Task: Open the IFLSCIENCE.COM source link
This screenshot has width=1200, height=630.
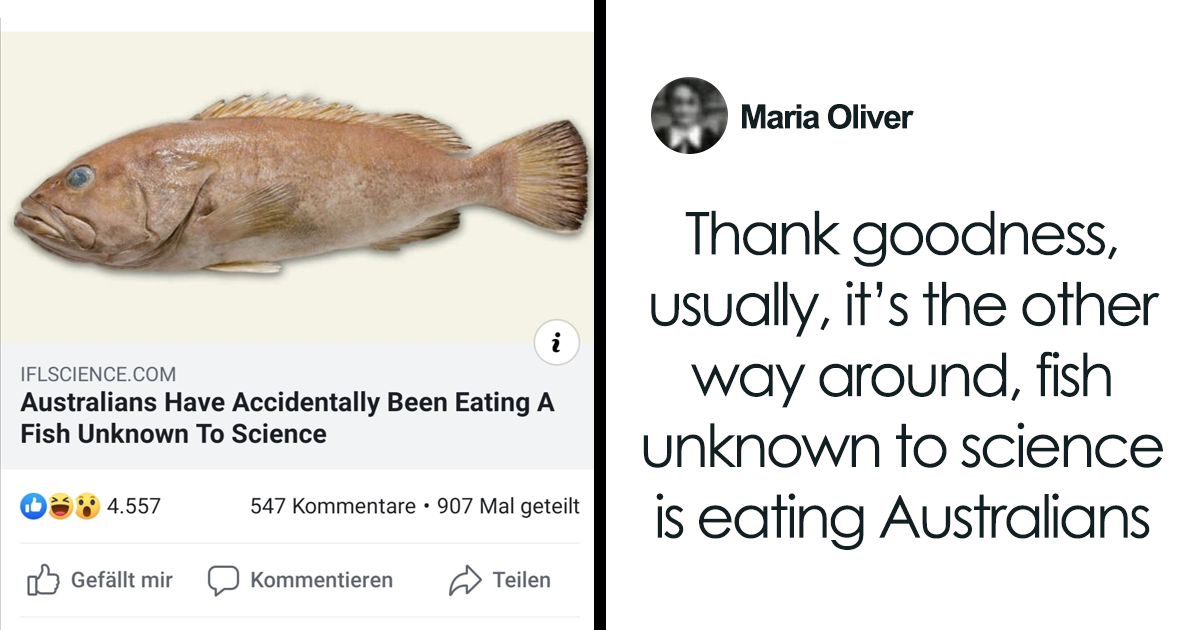Action: coord(96,373)
